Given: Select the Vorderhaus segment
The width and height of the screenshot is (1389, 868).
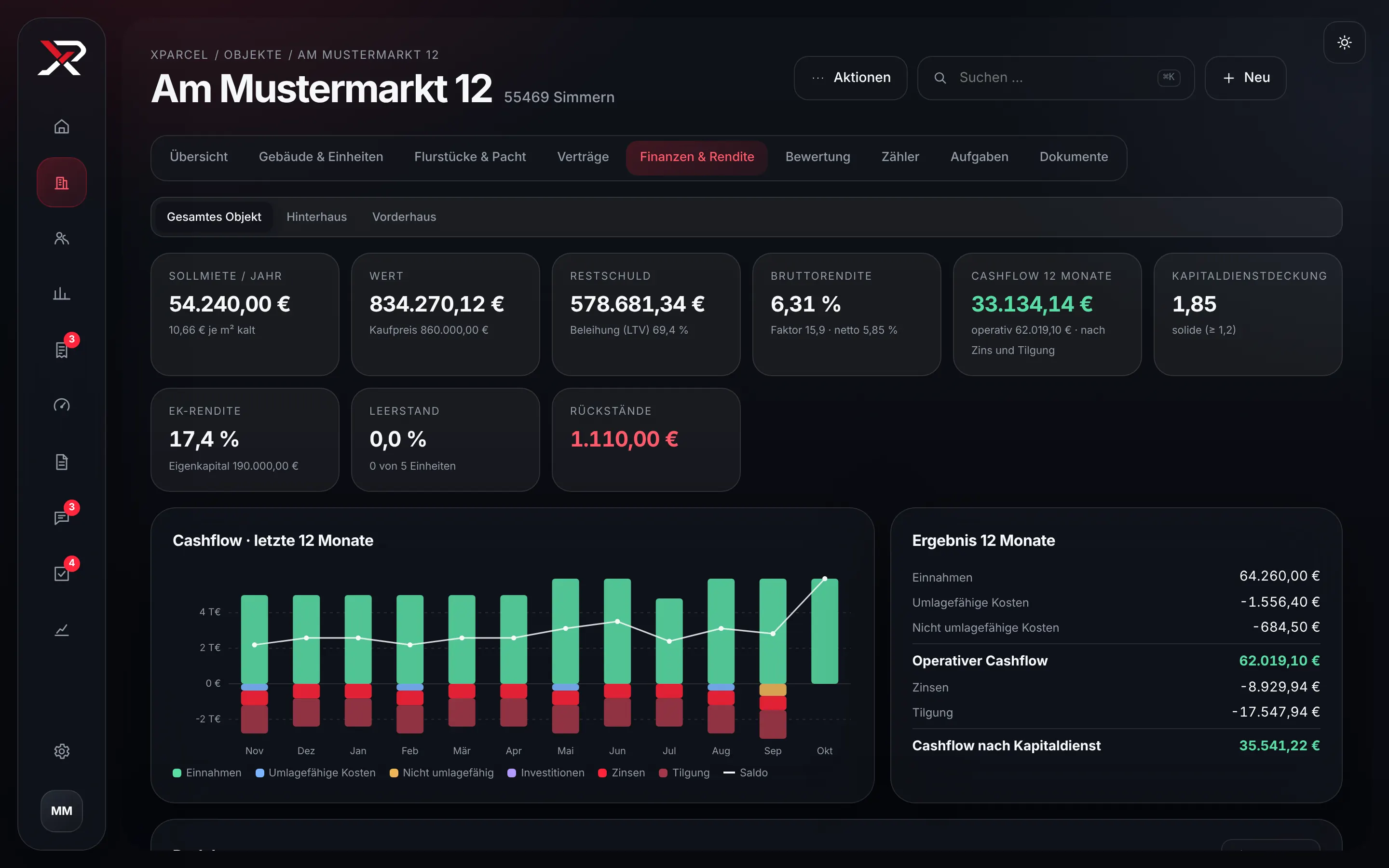Looking at the screenshot, I should (404, 217).
